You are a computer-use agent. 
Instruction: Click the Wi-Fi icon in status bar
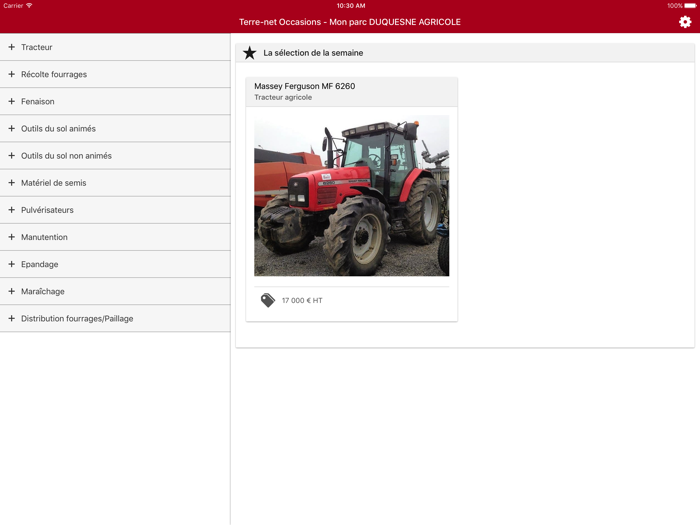click(x=29, y=6)
